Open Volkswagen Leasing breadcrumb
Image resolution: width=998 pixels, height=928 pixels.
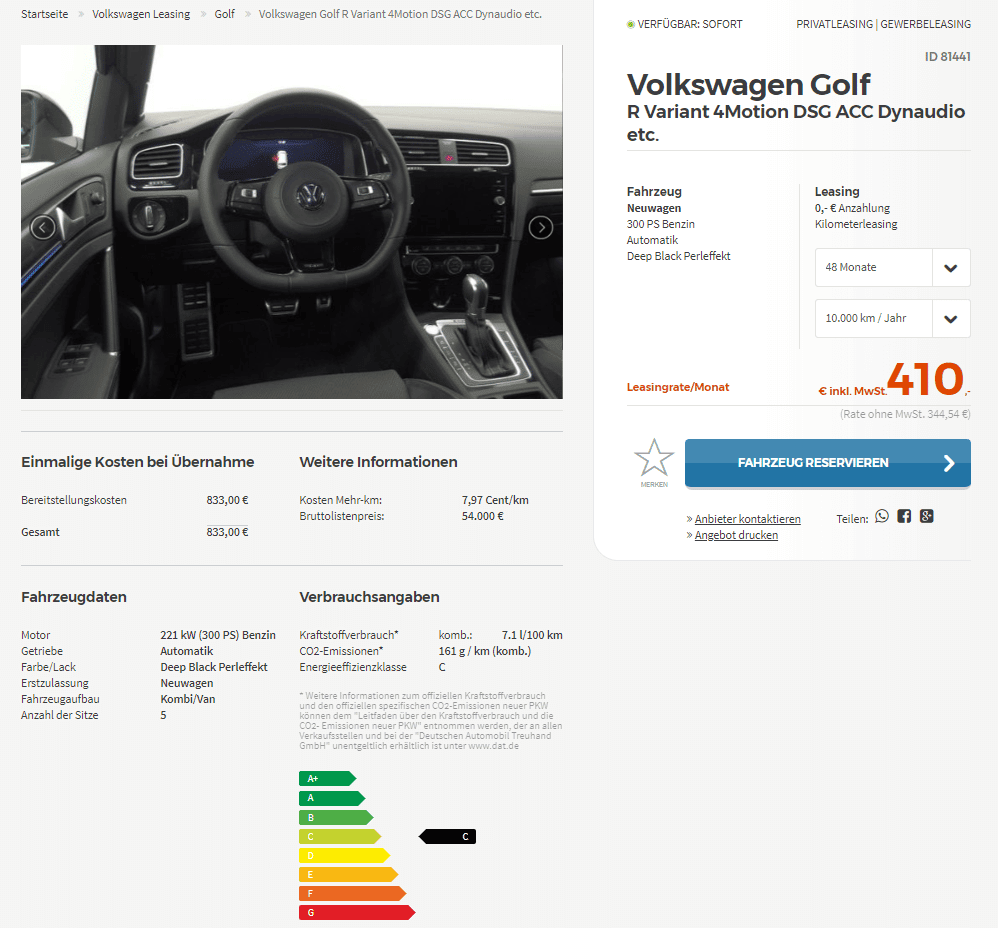point(141,14)
